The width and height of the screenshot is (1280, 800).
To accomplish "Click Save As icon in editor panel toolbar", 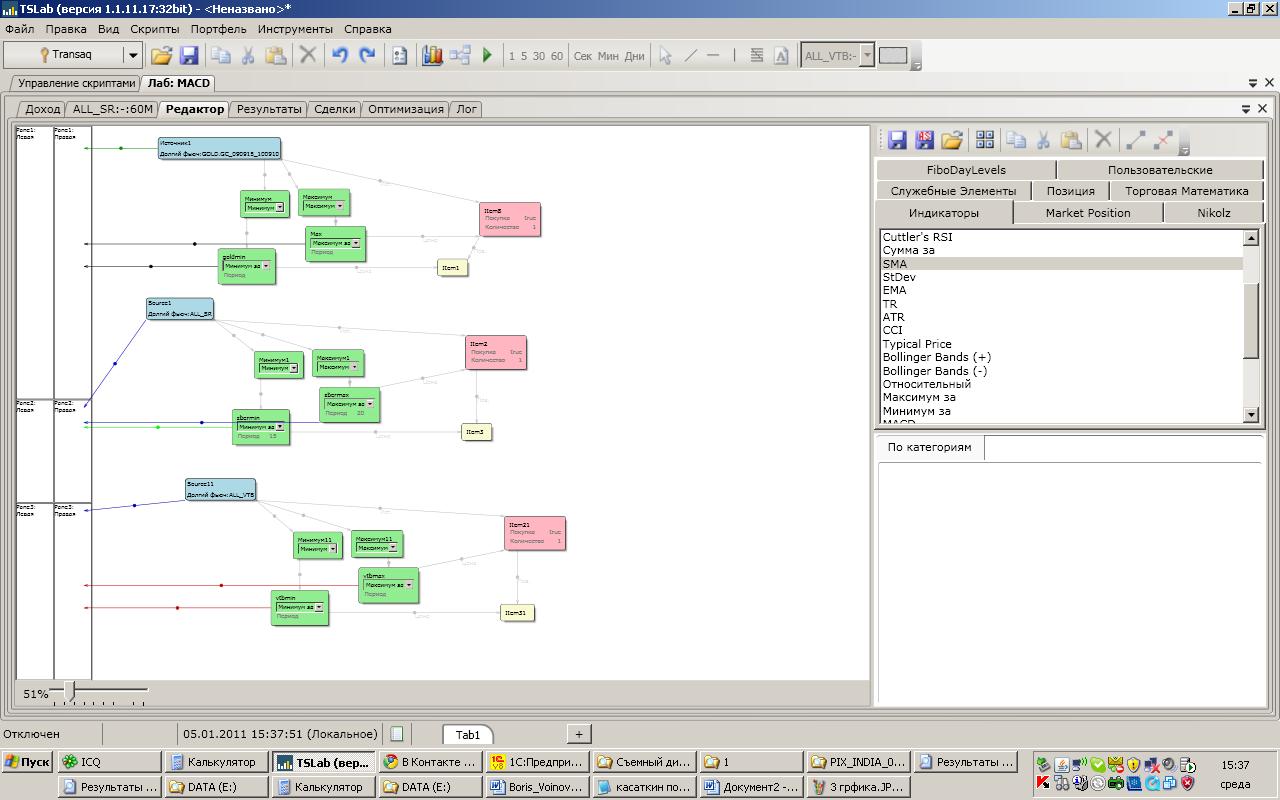I will tap(925, 140).
